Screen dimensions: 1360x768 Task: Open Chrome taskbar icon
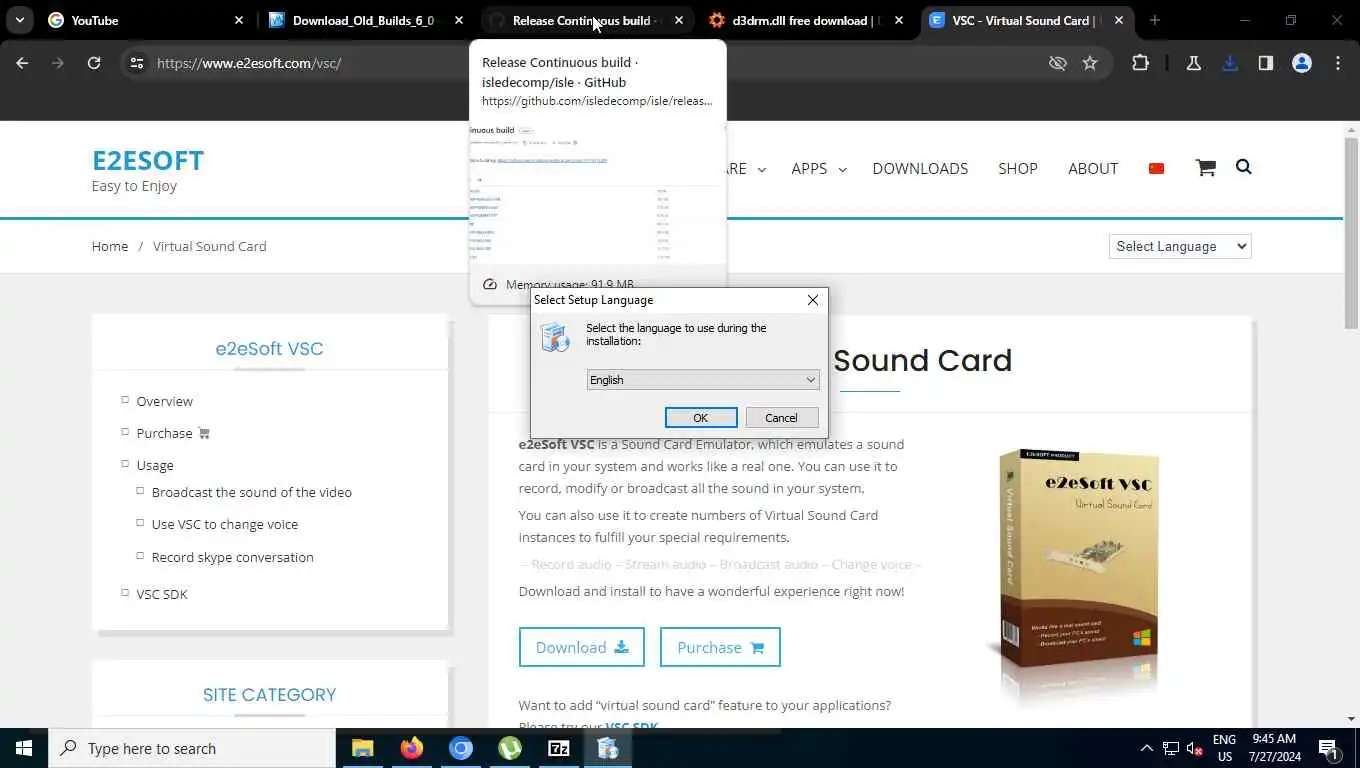click(x=460, y=748)
